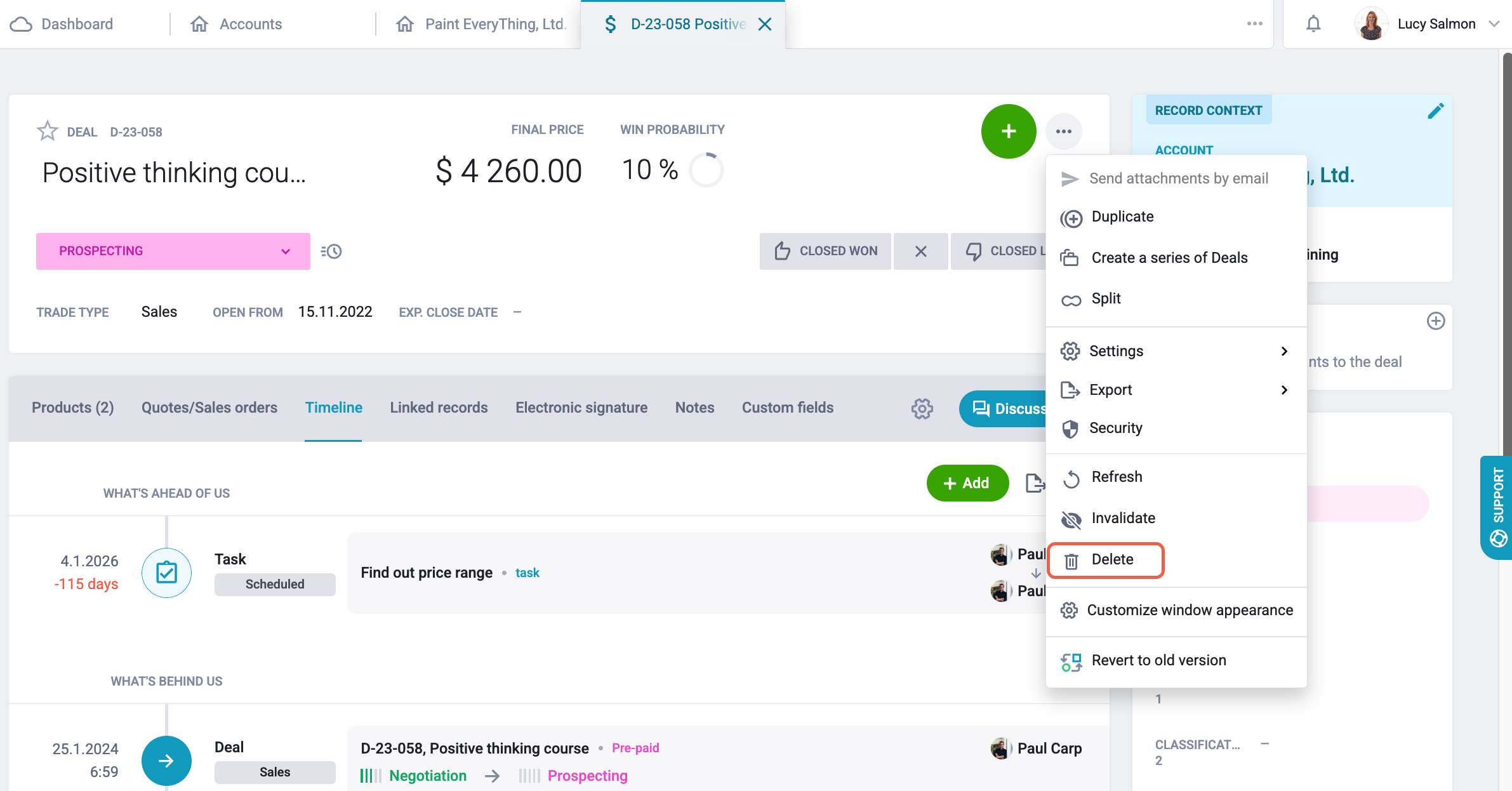Choose Create a series of Deals
This screenshot has width=1512, height=791.
(1176, 258)
